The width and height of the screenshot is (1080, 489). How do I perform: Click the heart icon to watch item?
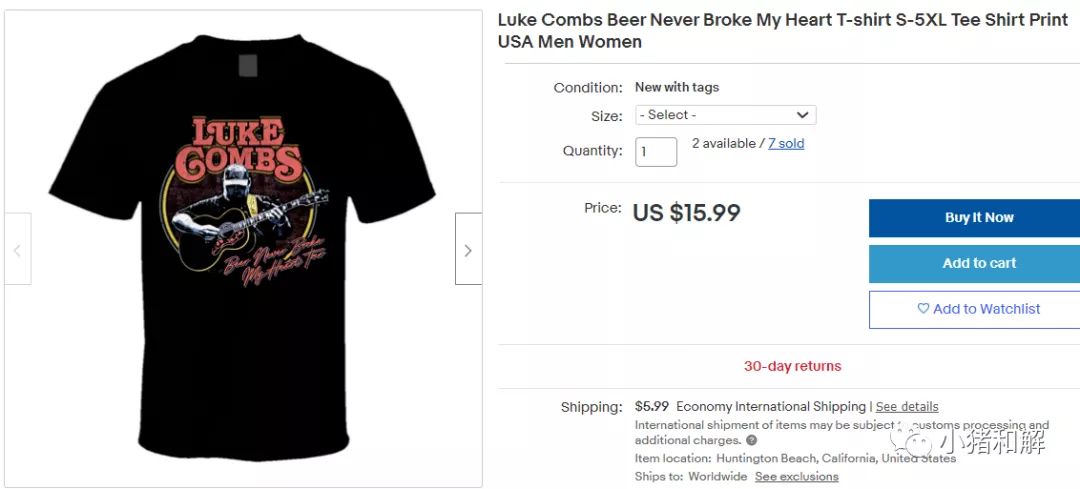(x=923, y=309)
